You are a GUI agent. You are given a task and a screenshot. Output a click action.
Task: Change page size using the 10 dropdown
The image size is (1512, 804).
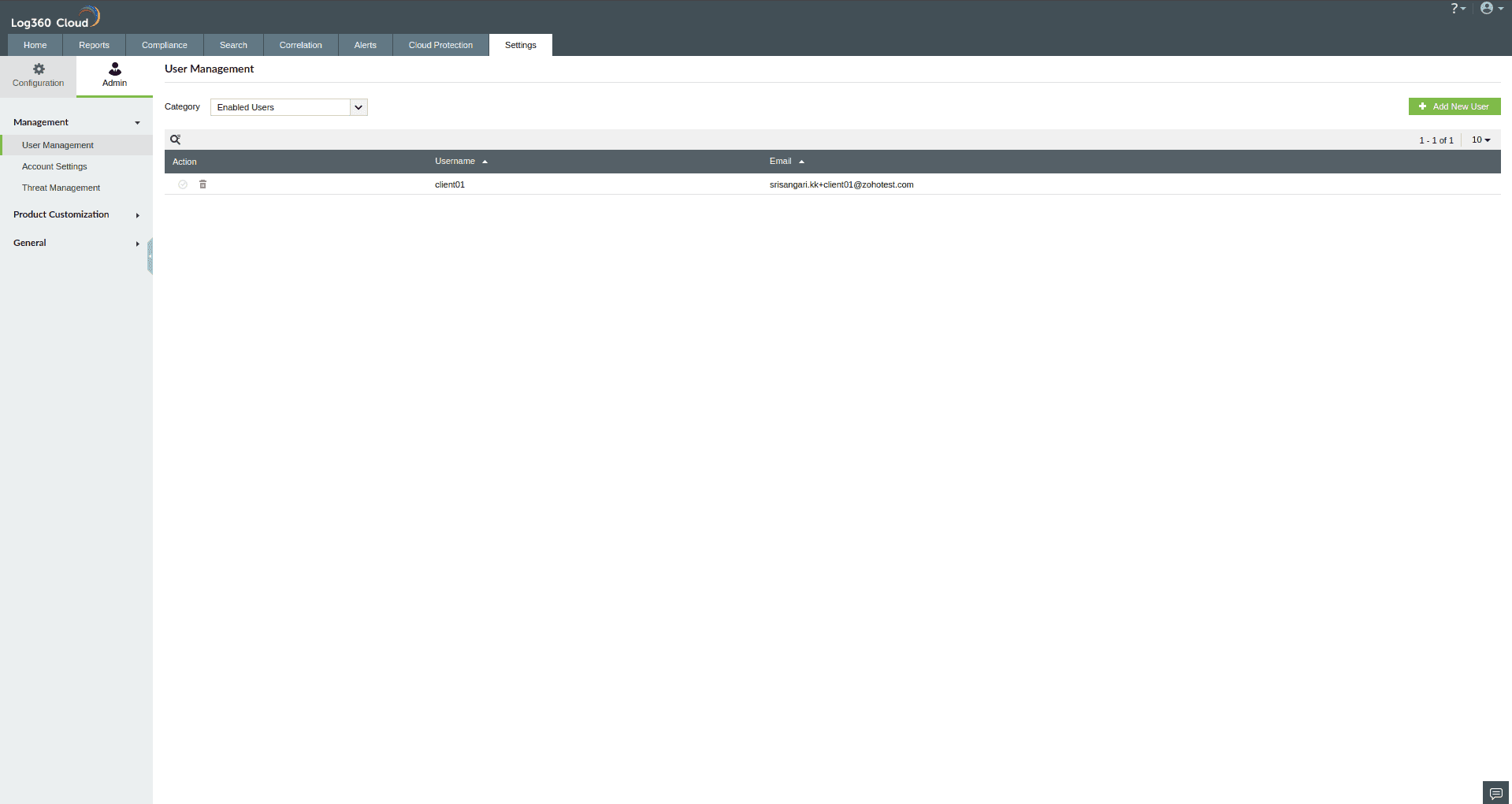pos(1480,140)
